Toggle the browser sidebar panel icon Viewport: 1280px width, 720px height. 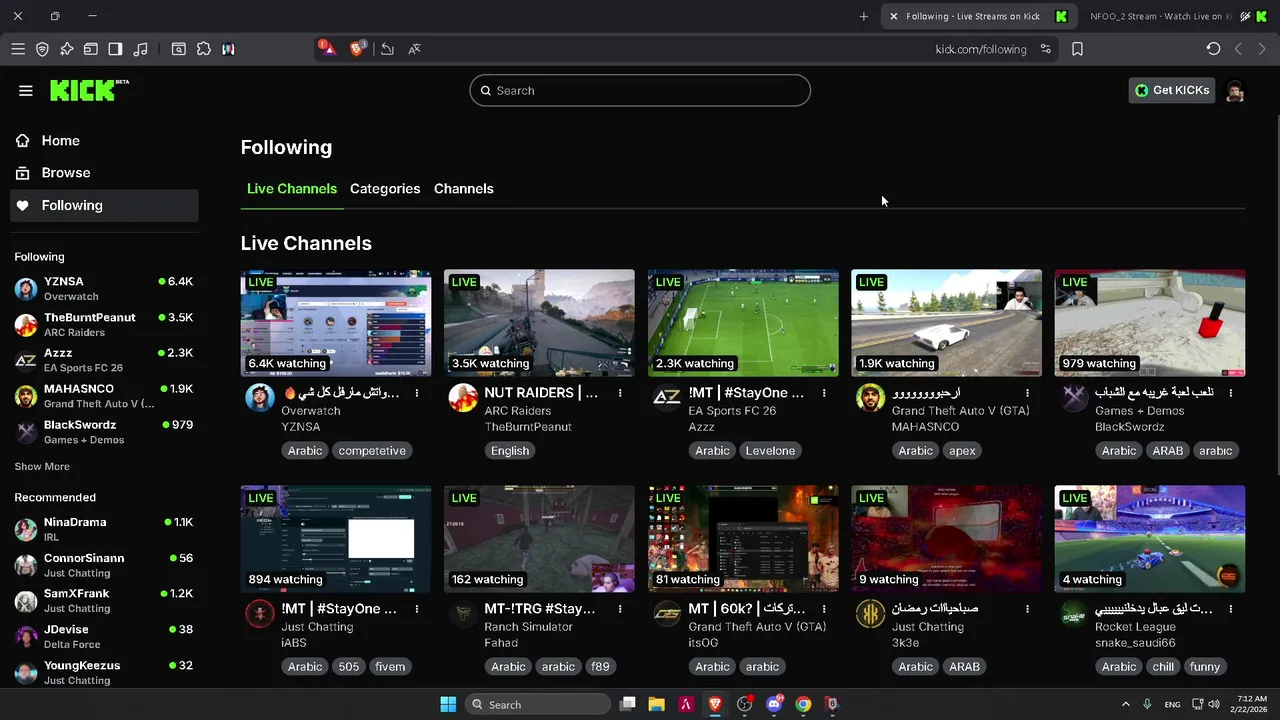(115, 49)
